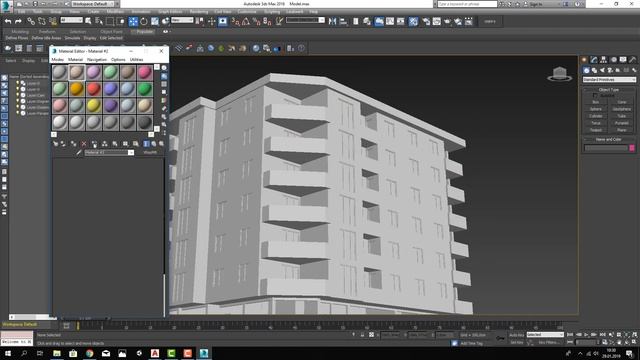The width and height of the screenshot is (640, 360).
Task: Select the Cameras category icon
Action: pos(610,70)
